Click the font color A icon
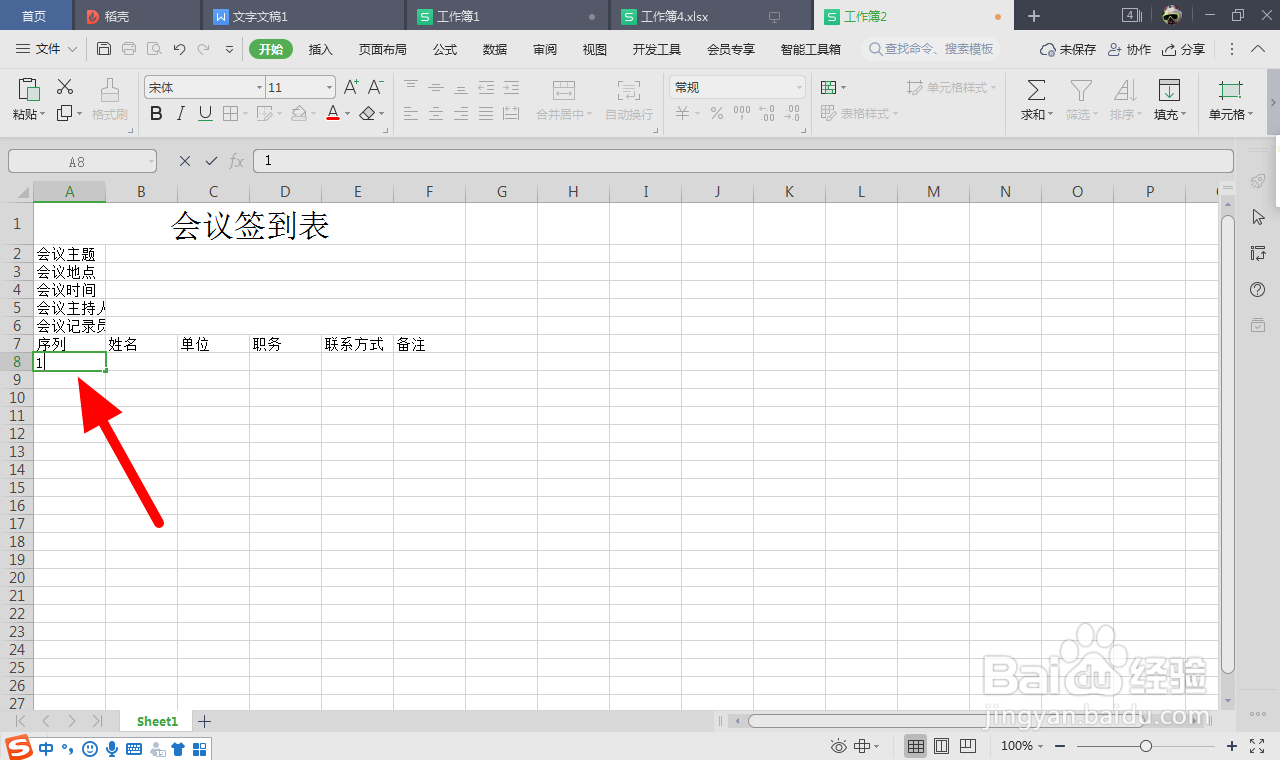The width and height of the screenshot is (1280, 760). pos(333,114)
